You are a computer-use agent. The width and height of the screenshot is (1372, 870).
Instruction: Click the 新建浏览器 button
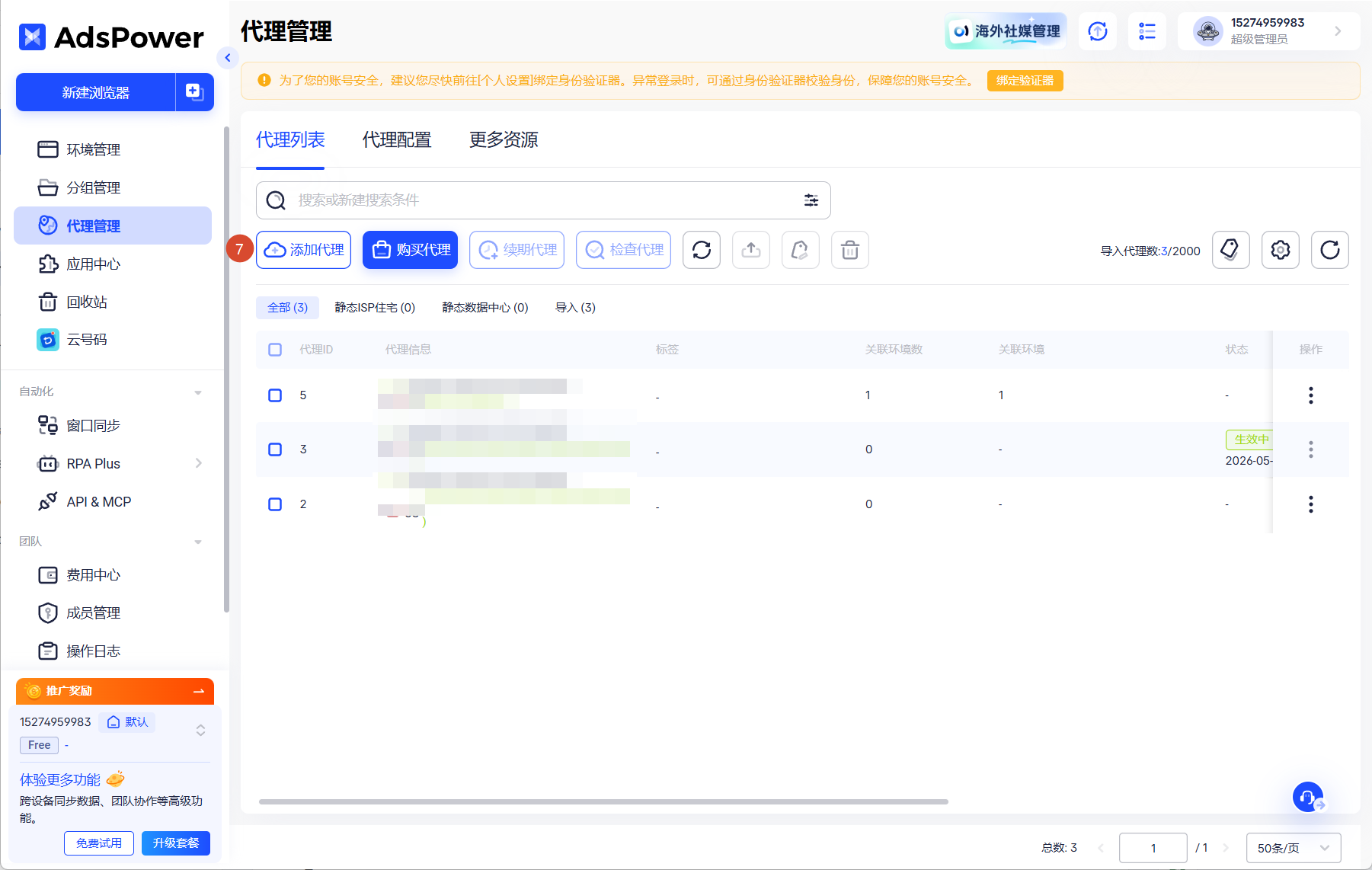(96, 92)
